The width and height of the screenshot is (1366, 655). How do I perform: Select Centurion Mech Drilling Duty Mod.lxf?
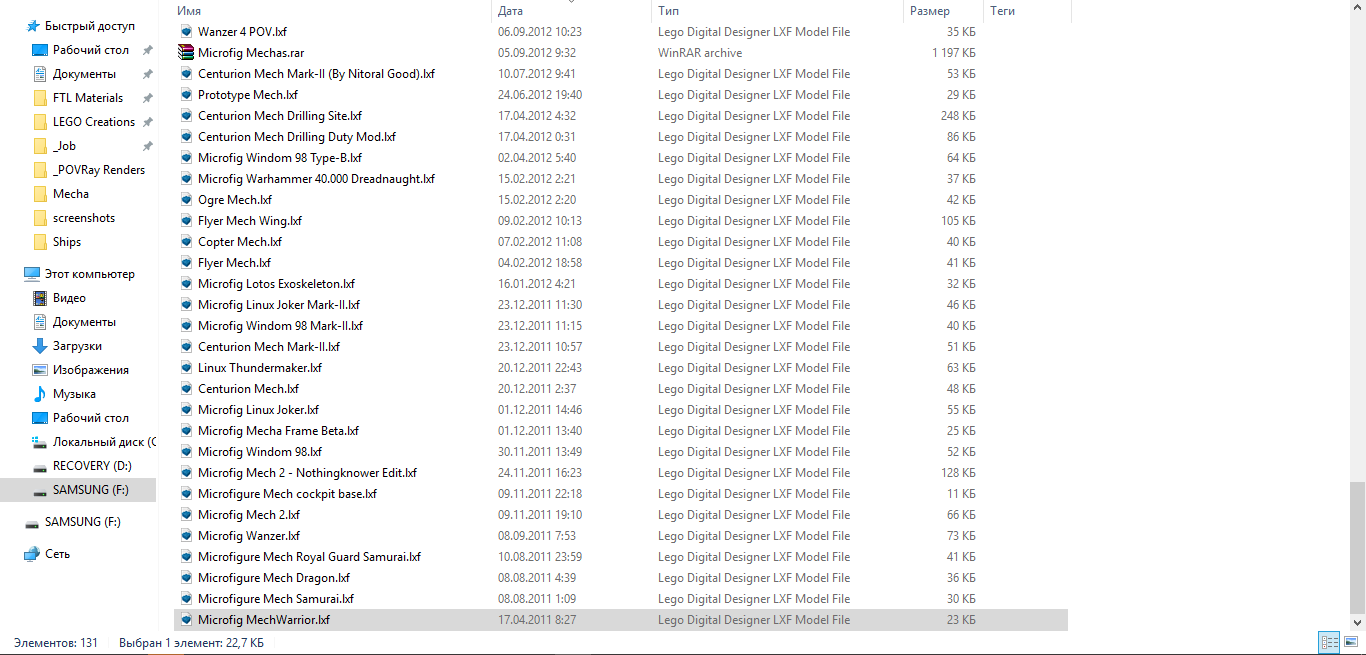[297, 137]
